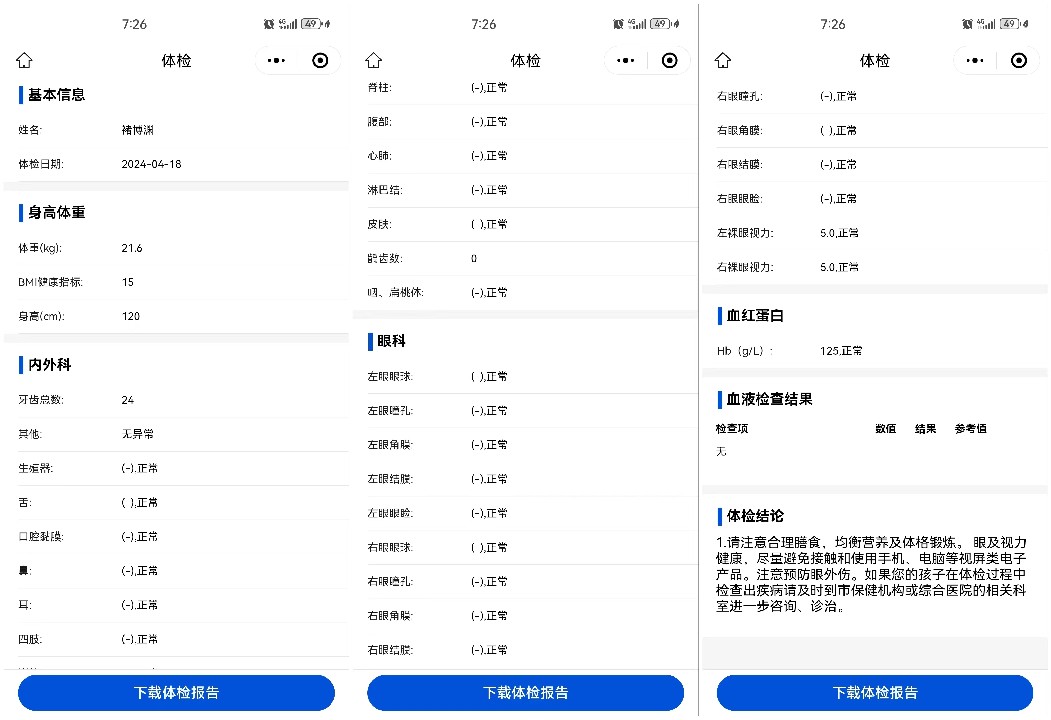The width and height of the screenshot is (1051, 720).
Task: Select the 牙齿总数 row showing 24
Action: (176, 400)
